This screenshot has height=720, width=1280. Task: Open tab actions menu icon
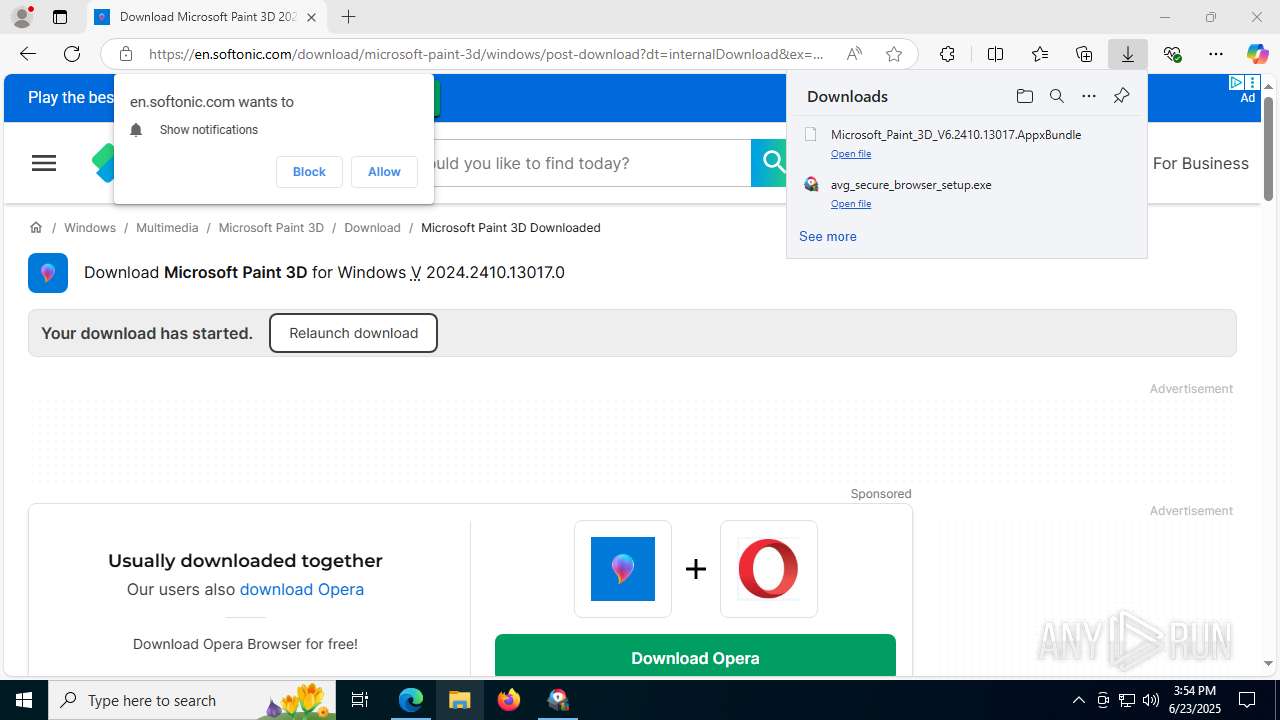pyautogui.click(x=60, y=17)
